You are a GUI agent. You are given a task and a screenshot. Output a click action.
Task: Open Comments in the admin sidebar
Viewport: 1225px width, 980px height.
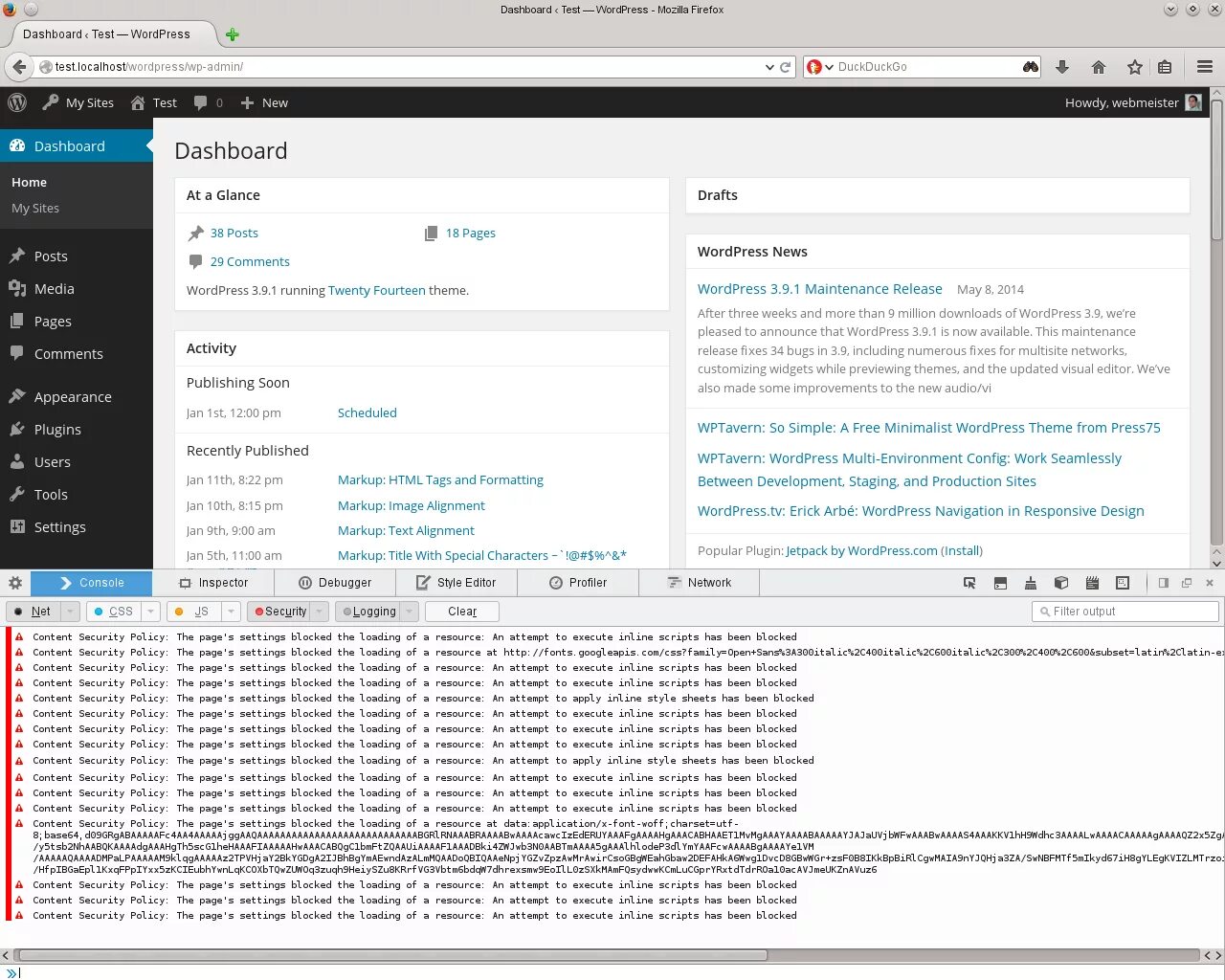pyautogui.click(x=68, y=354)
